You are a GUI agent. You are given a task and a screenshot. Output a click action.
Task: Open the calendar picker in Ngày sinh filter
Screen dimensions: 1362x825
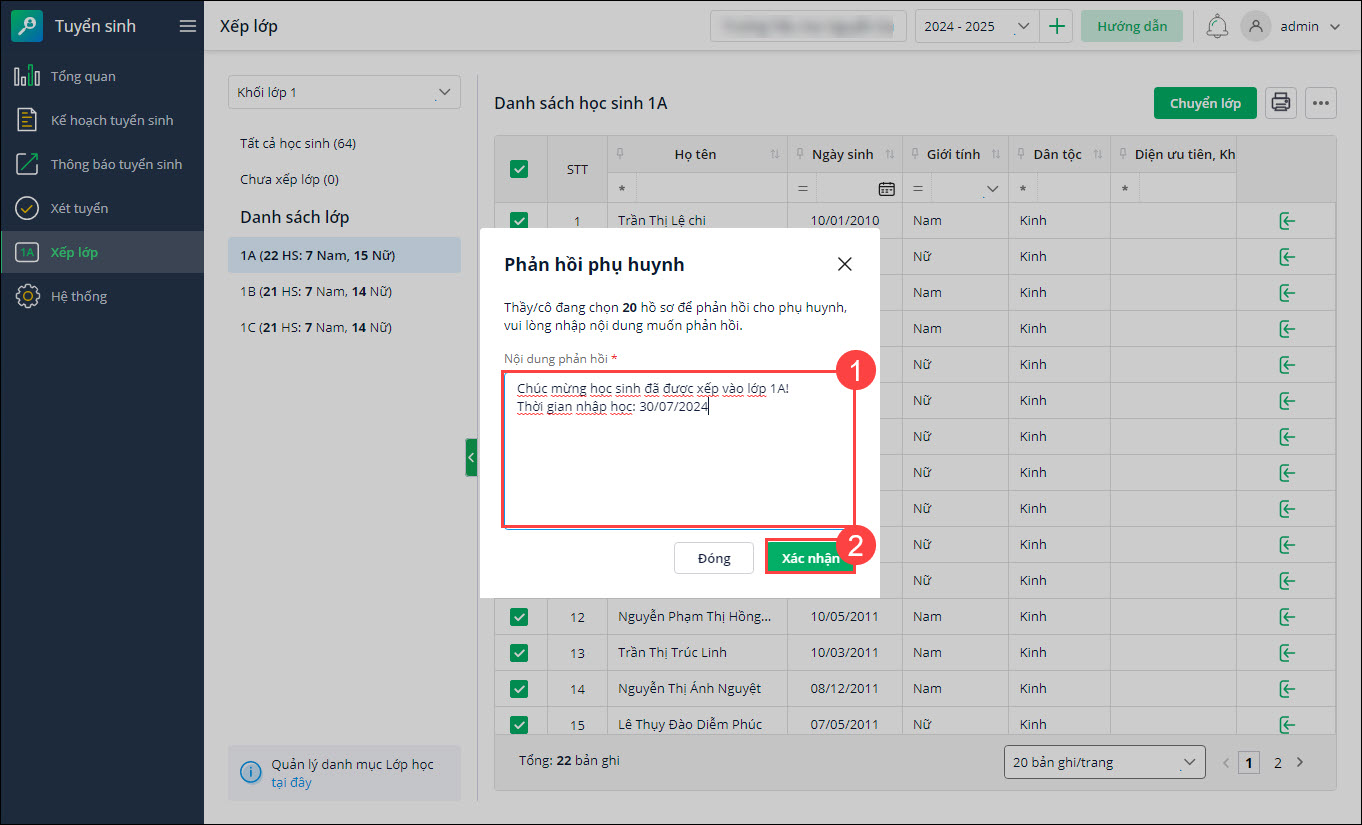click(886, 188)
